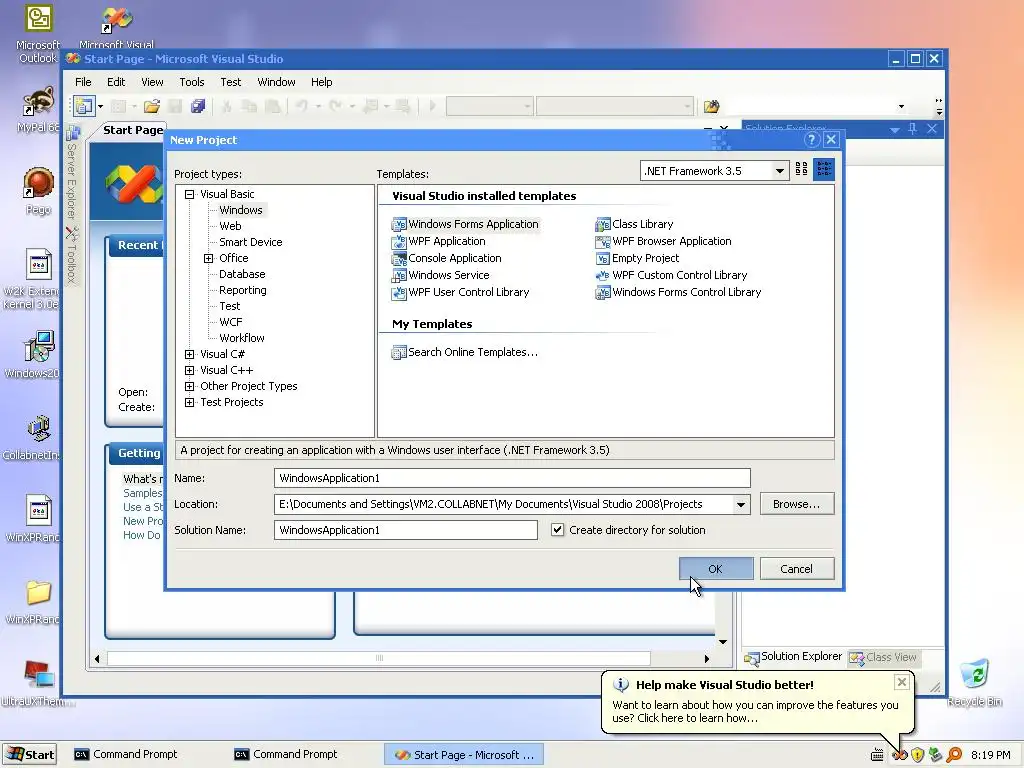Click Open File toolbar icon in Visual Studio

coord(152,106)
